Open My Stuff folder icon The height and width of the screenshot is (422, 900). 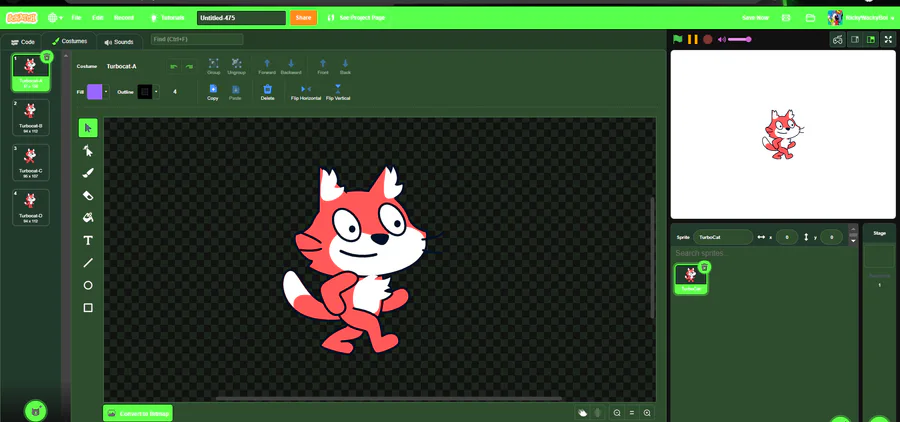(810, 18)
